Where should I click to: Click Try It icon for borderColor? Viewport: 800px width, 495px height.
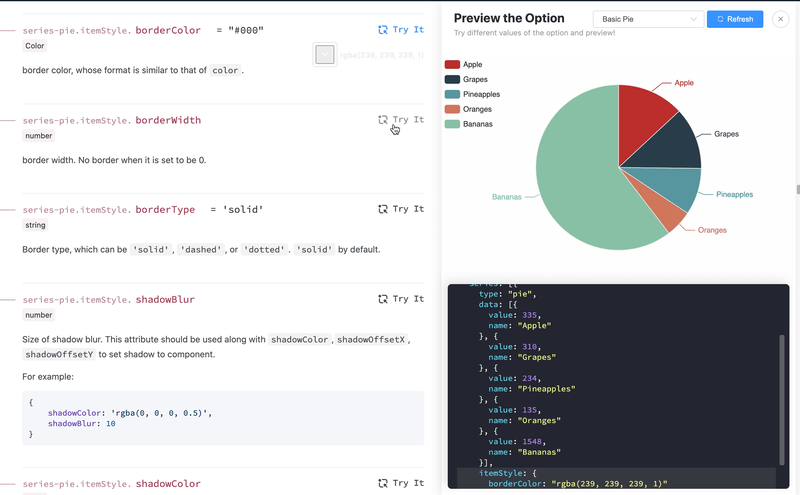tap(383, 30)
